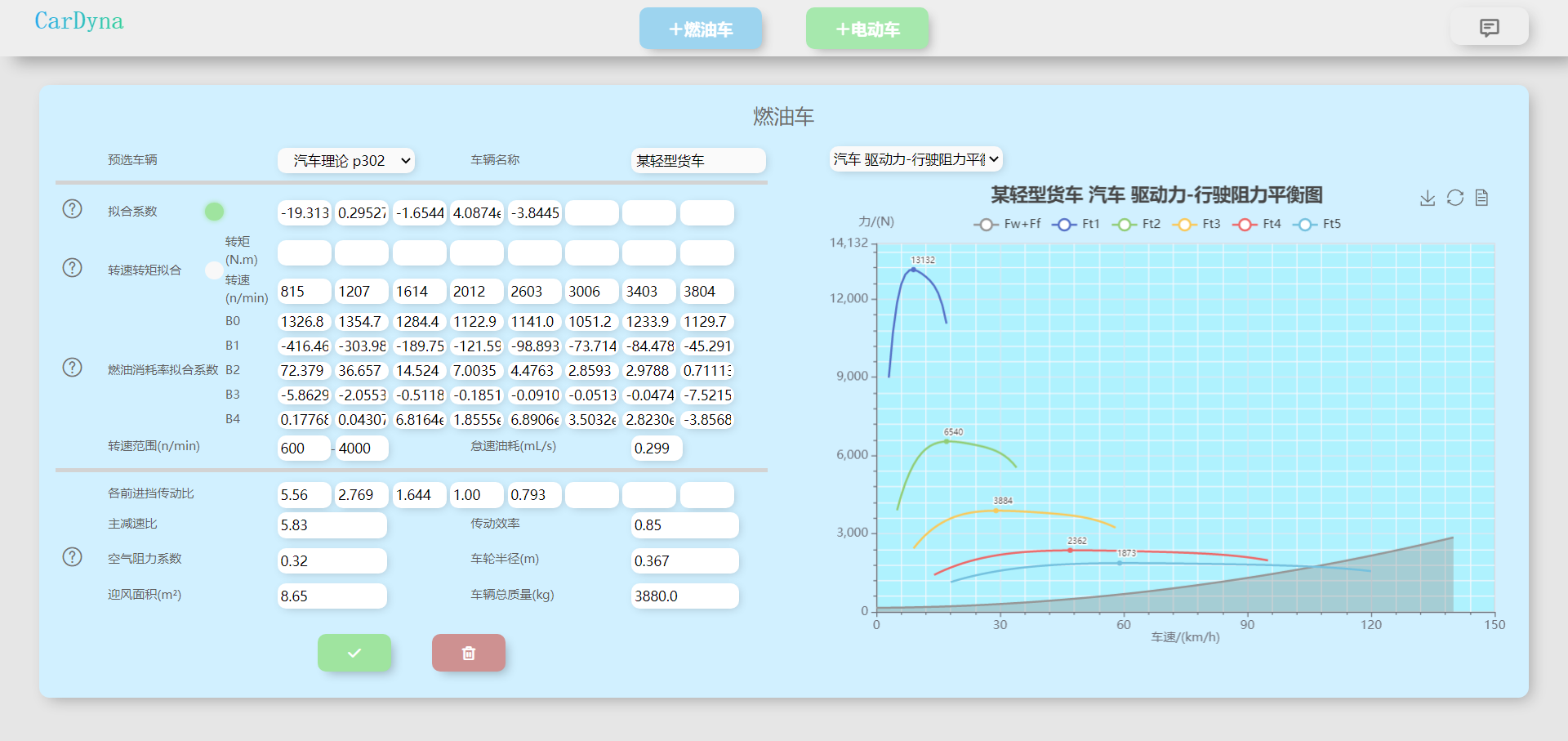Open the chart data view icon

tap(1482, 198)
